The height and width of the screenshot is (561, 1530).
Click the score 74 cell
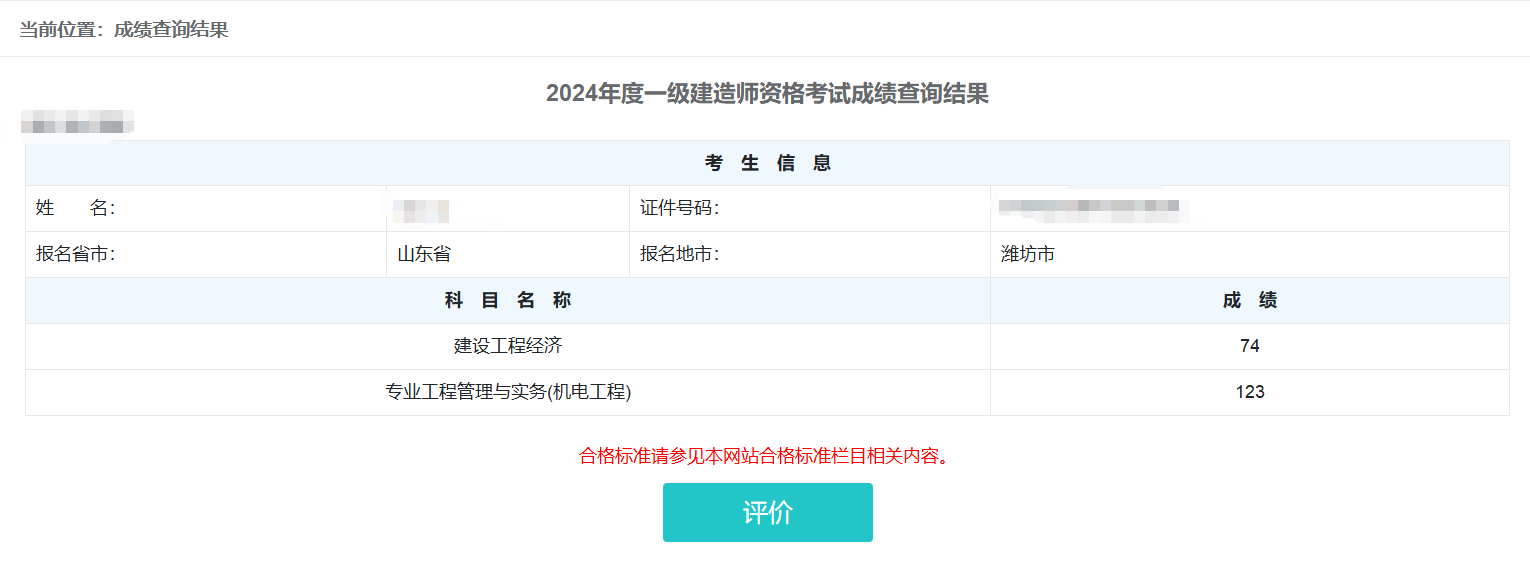[x=1249, y=346]
